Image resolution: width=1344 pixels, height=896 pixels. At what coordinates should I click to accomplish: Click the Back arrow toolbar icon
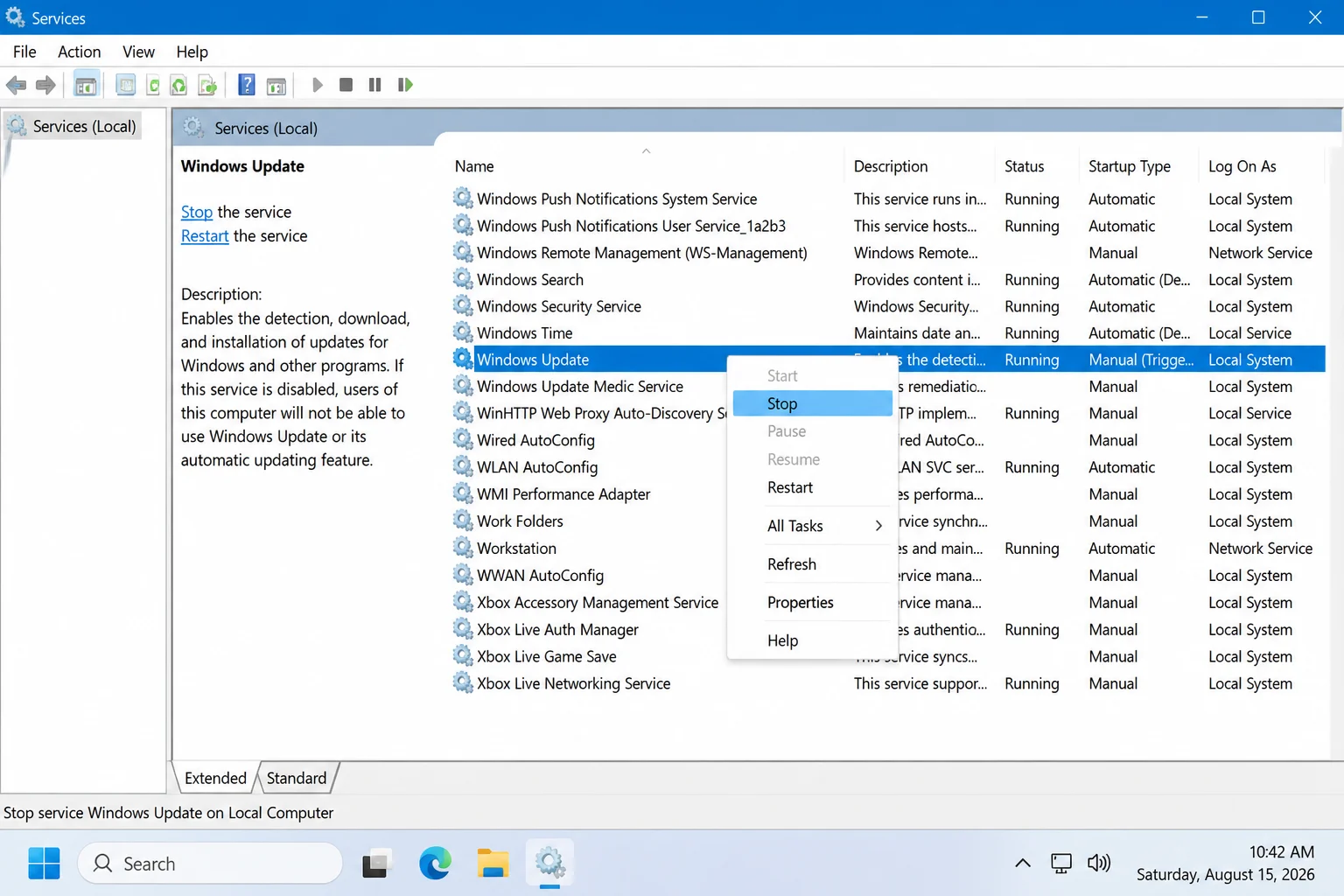(16, 85)
